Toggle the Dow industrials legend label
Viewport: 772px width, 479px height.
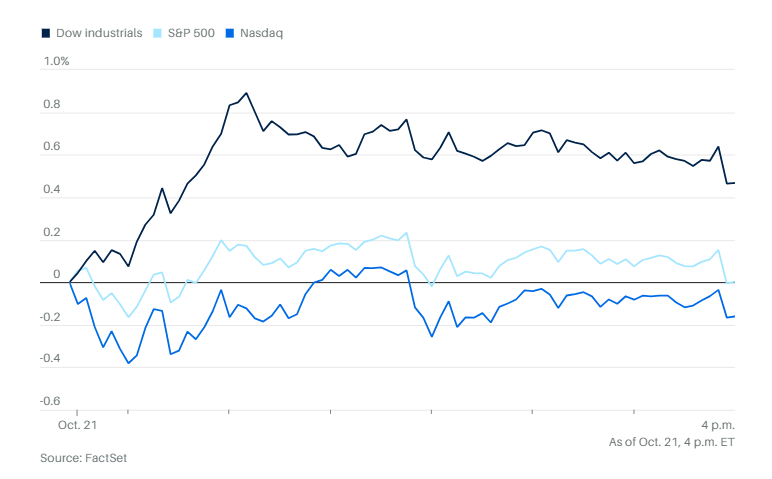coord(97,33)
